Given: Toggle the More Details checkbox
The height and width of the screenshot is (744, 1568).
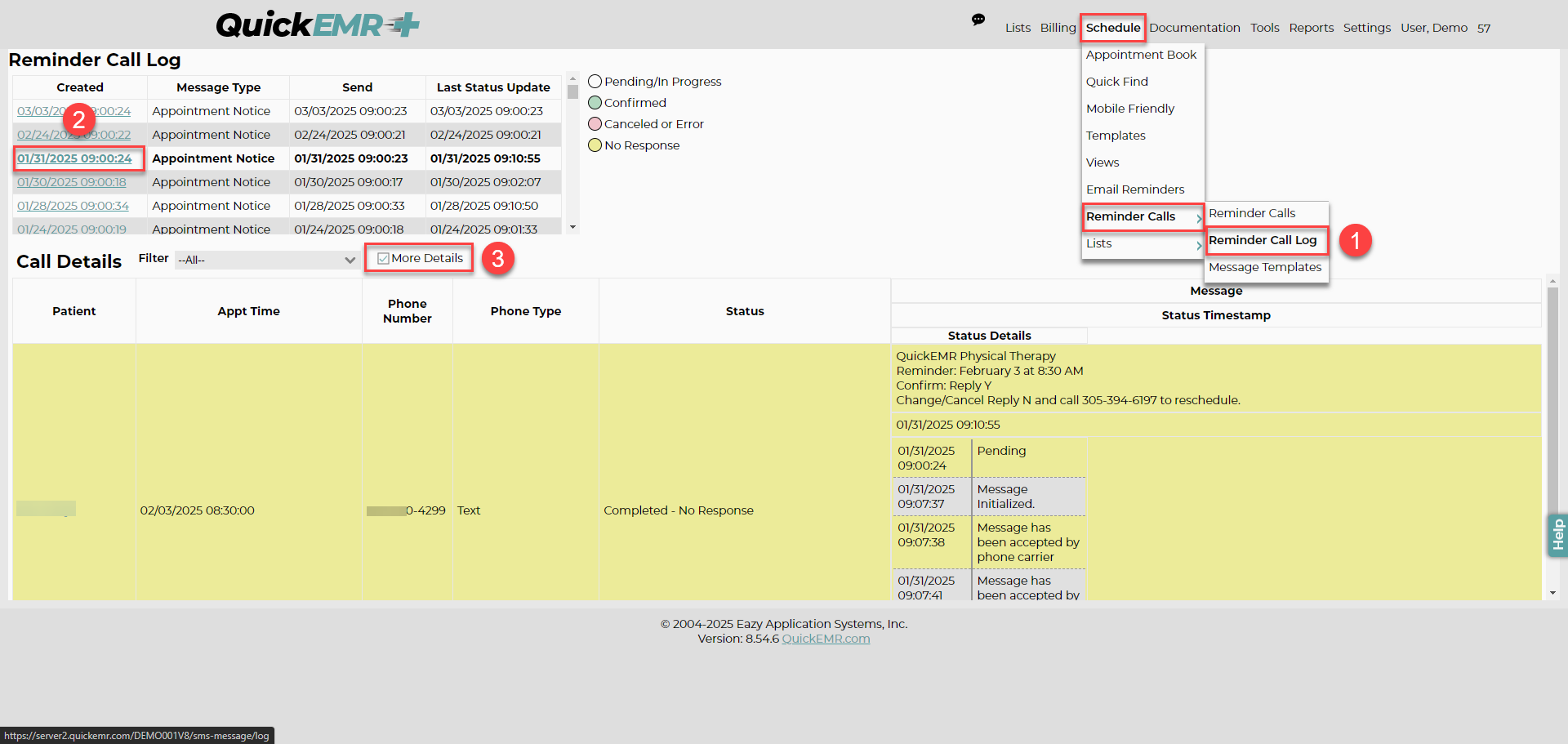Looking at the screenshot, I should [x=383, y=259].
